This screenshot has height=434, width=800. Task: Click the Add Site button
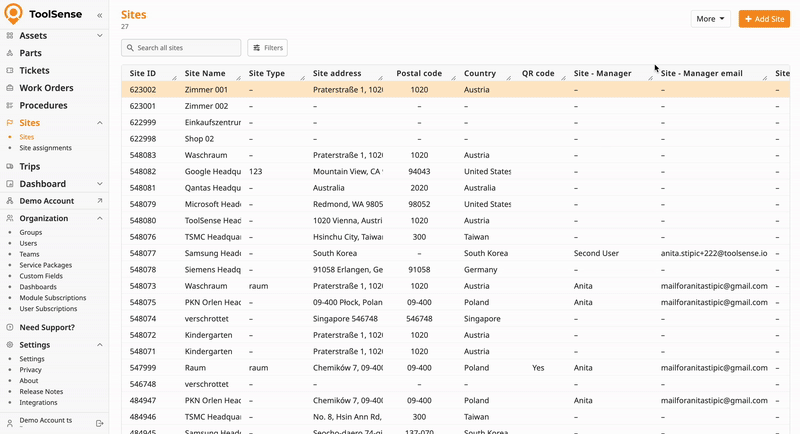pos(764,19)
